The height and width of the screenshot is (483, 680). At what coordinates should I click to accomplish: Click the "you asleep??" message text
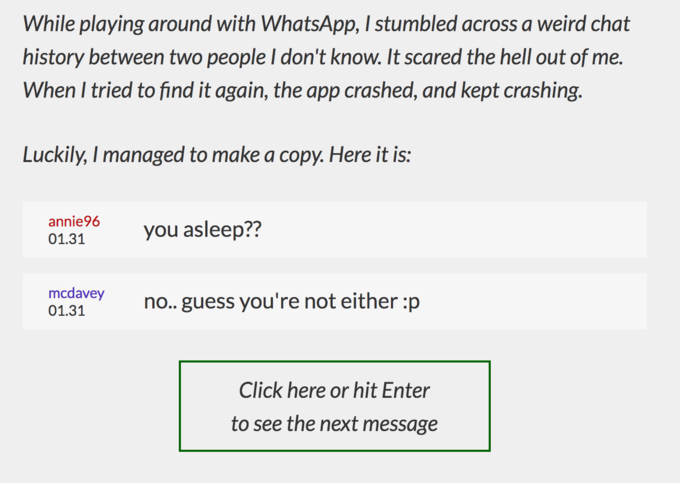point(203,229)
